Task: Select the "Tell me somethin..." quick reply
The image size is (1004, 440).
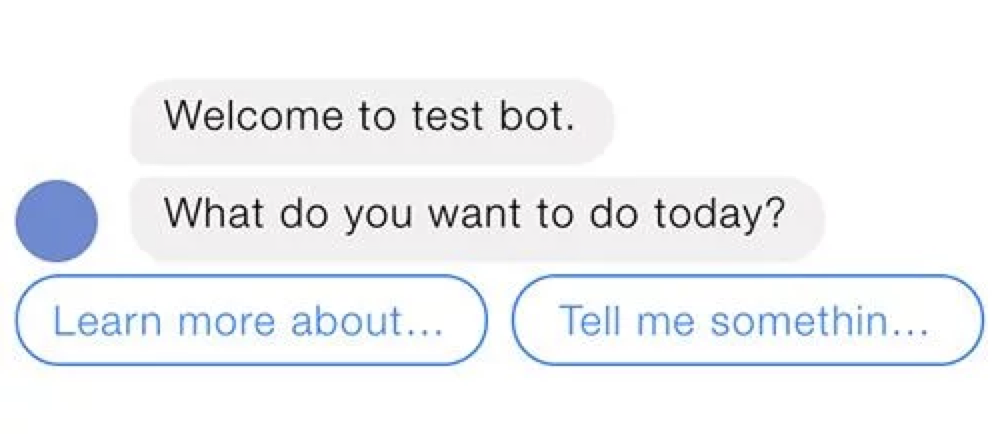Action: 746,320
